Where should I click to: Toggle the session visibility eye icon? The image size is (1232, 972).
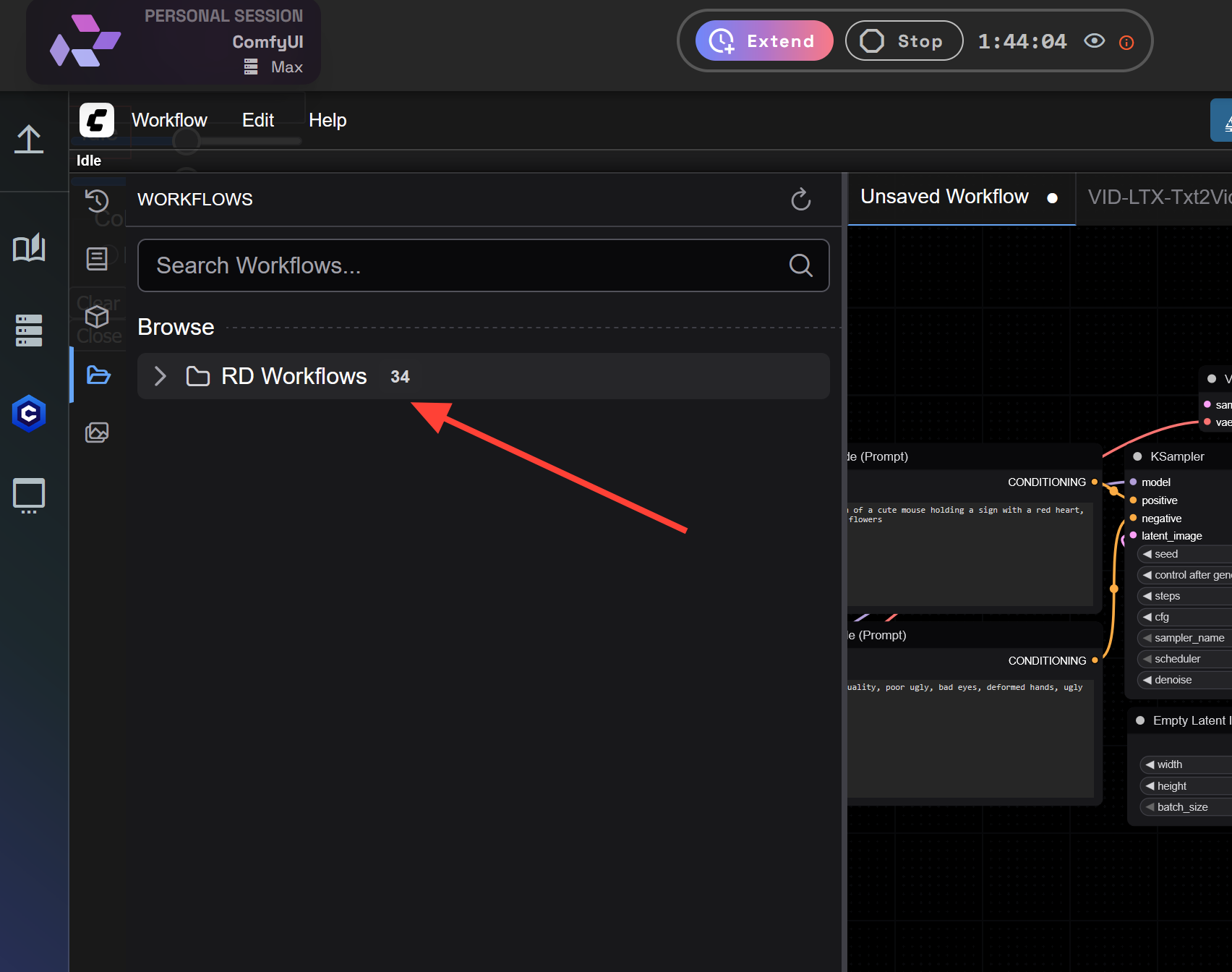click(1095, 41)
